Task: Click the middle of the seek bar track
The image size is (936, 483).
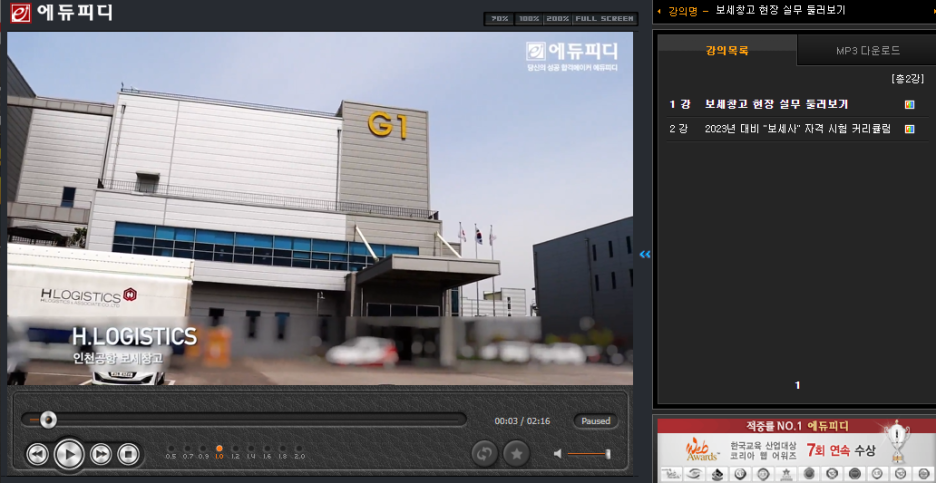Action: (x=244, y=420)
